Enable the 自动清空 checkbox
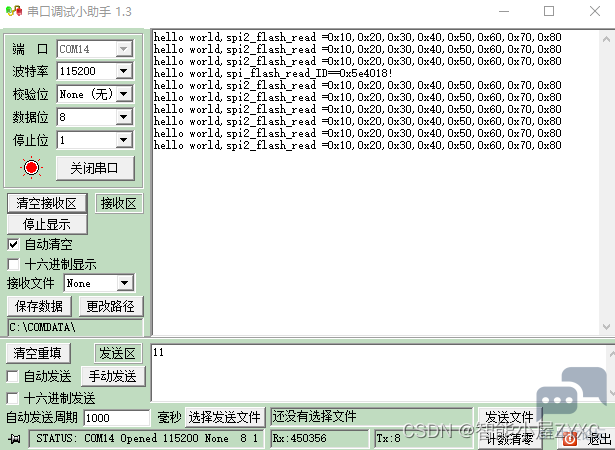 tap(13, 244)
